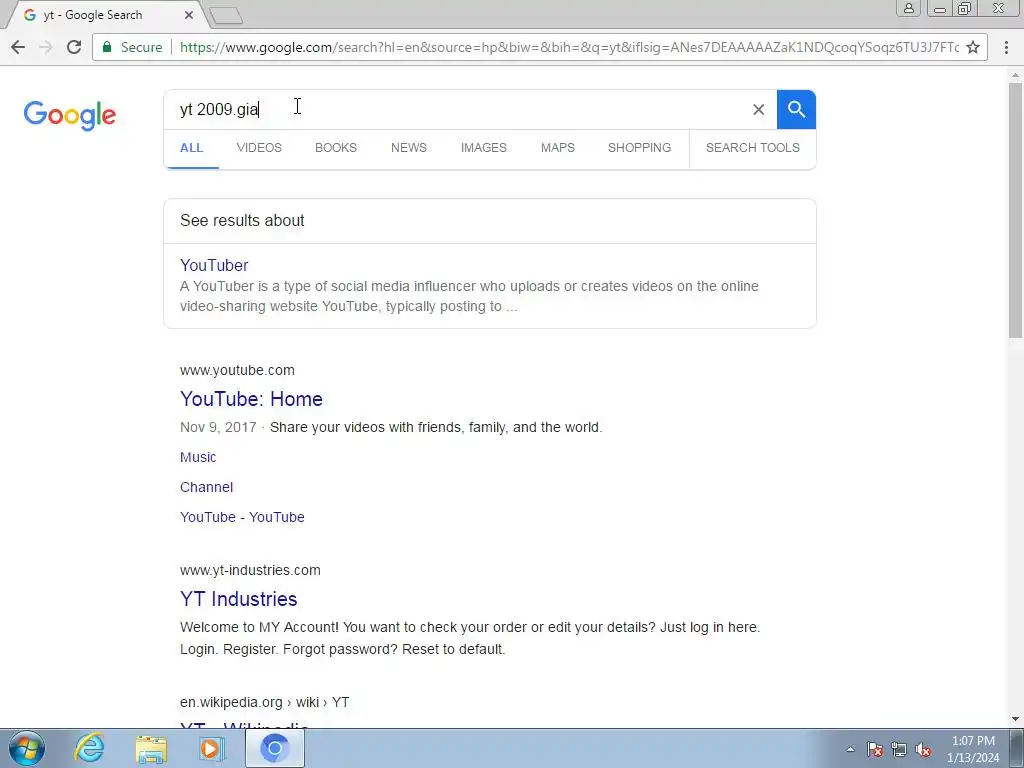The image size is (1024, 768).
Task: Open the YouTube: Home result
Action: (x=251, y=399)
